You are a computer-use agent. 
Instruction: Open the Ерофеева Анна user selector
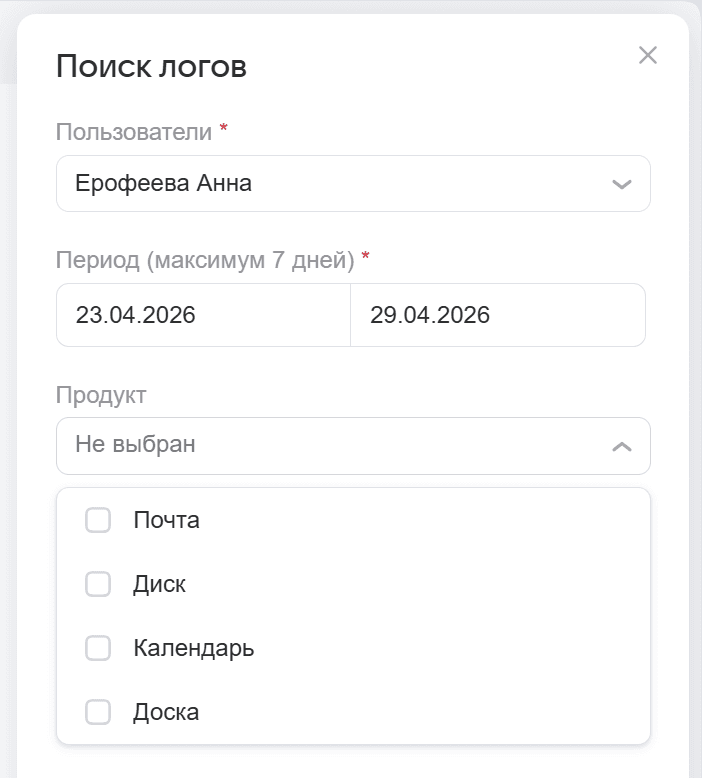click(x=353, y=184)
